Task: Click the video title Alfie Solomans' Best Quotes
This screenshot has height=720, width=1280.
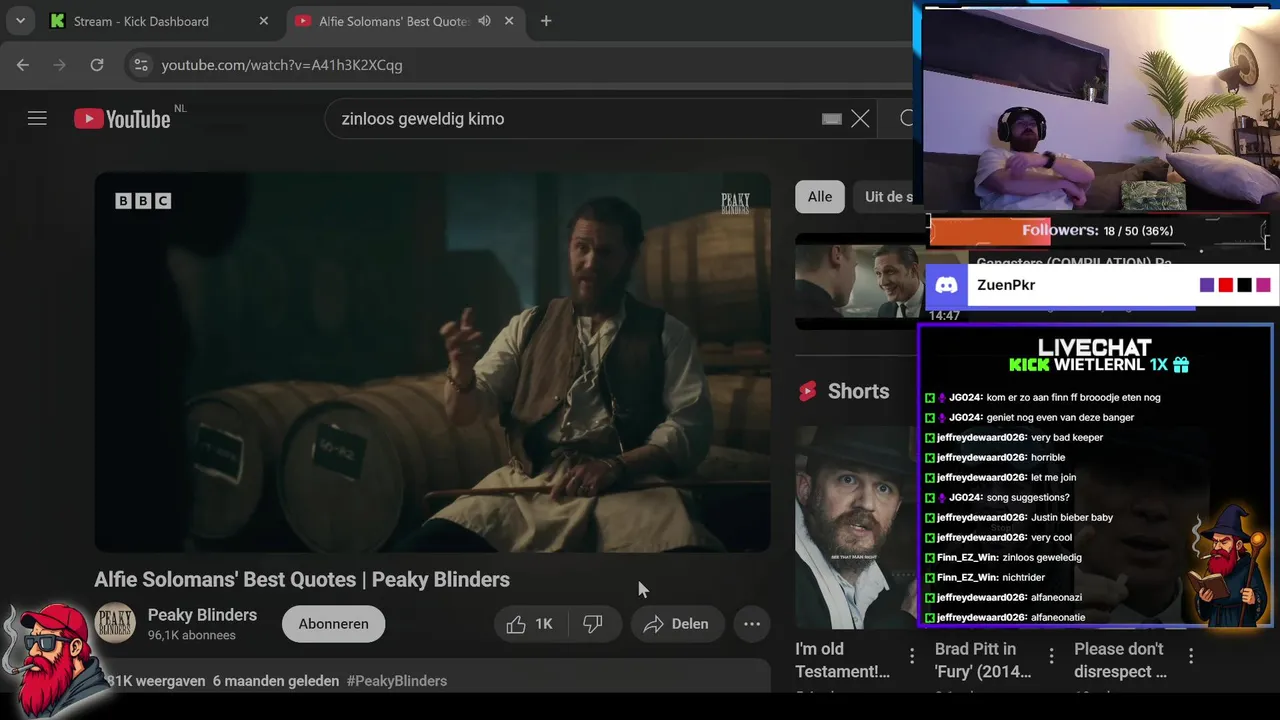Action: pos(302,580)
